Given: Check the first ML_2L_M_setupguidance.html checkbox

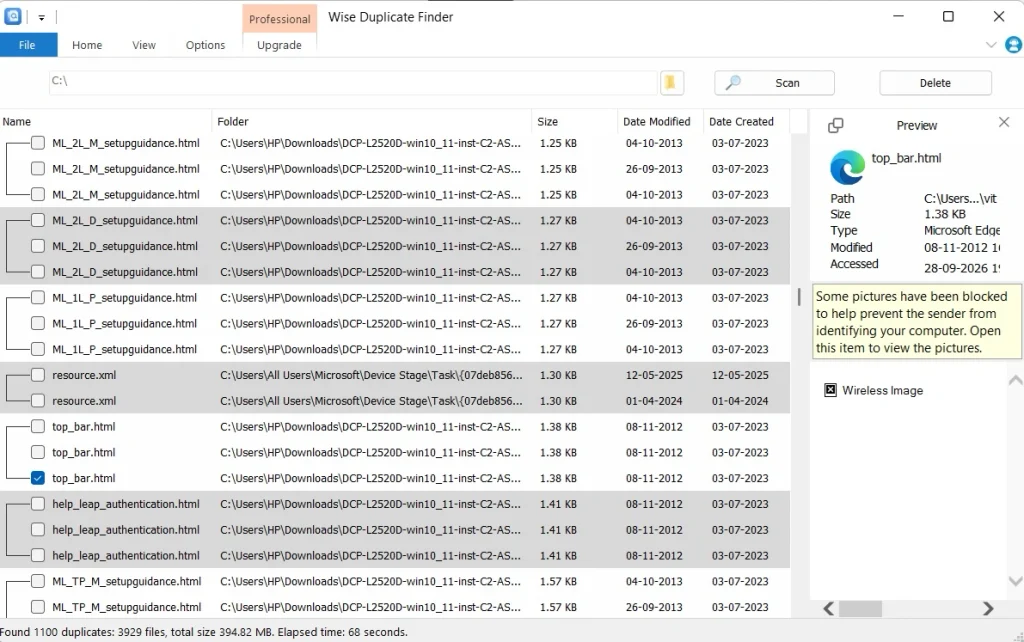Looking at the screenshot, I should pyautogui.click(x=38, y=143).
